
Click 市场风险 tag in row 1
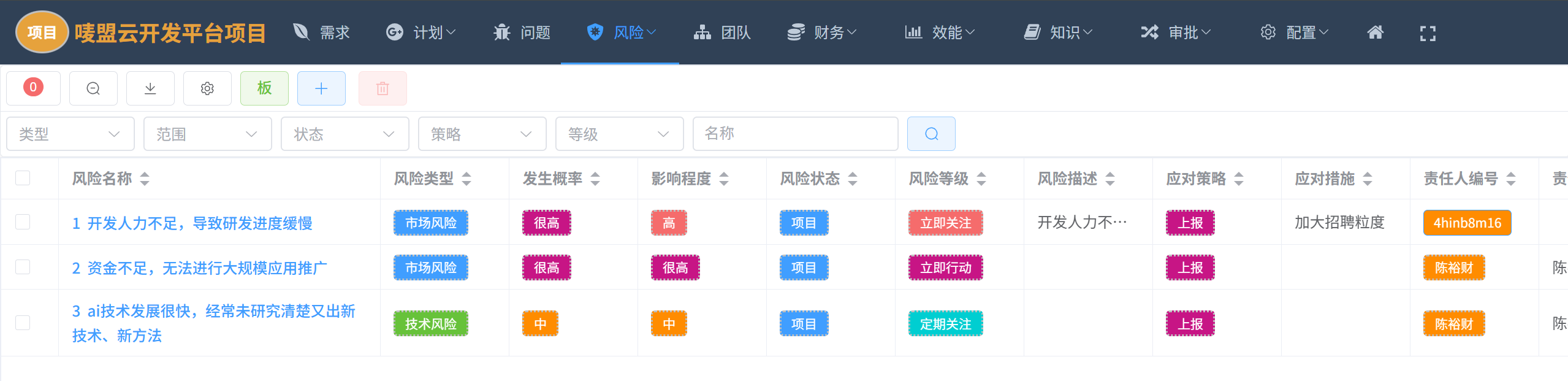[x=431, y=223]
